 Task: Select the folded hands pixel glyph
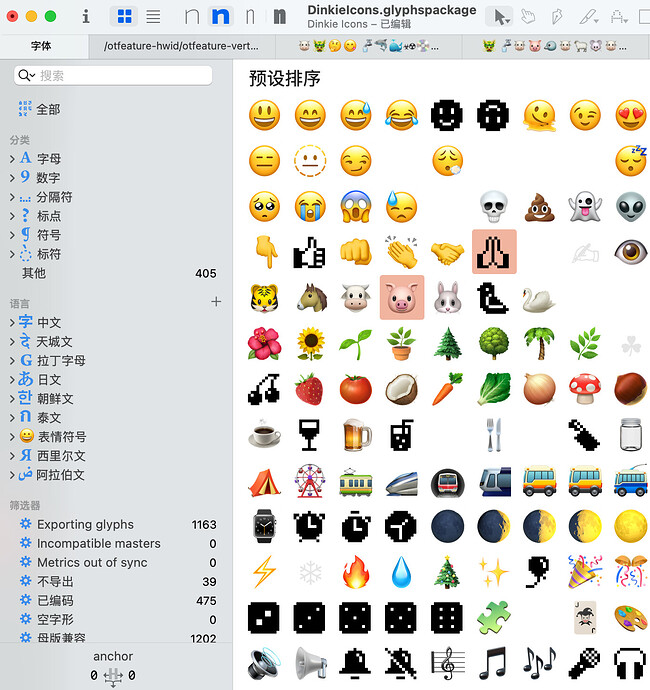[x=494, y=252]
